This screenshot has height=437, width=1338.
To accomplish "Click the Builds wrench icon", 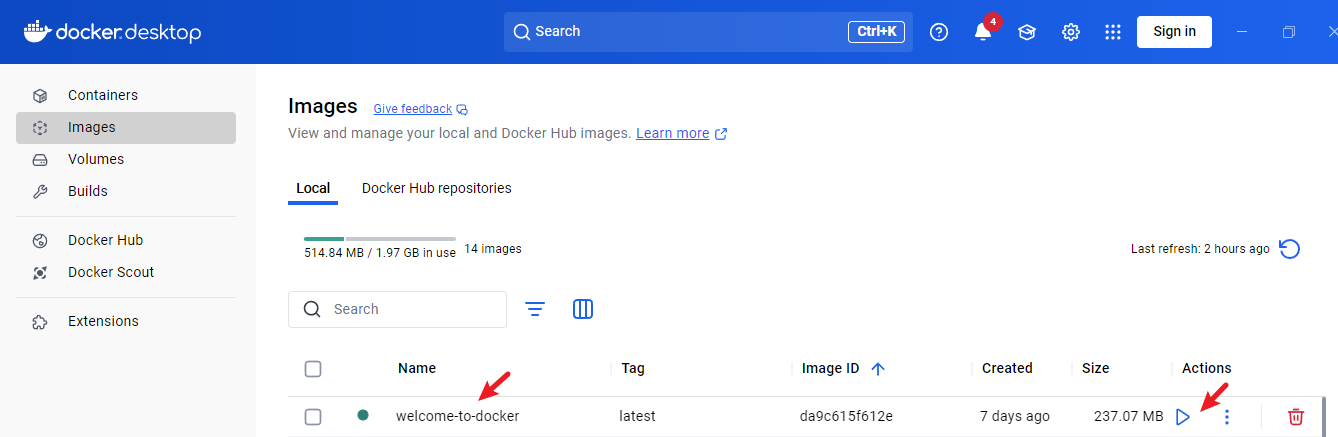I will 40,192.
